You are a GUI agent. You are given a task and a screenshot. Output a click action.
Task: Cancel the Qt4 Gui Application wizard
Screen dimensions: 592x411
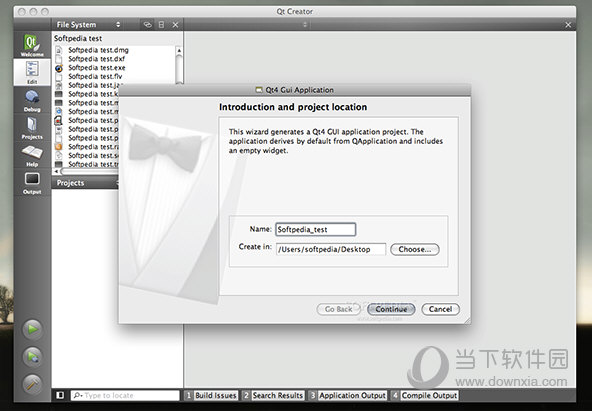point(440,309)
